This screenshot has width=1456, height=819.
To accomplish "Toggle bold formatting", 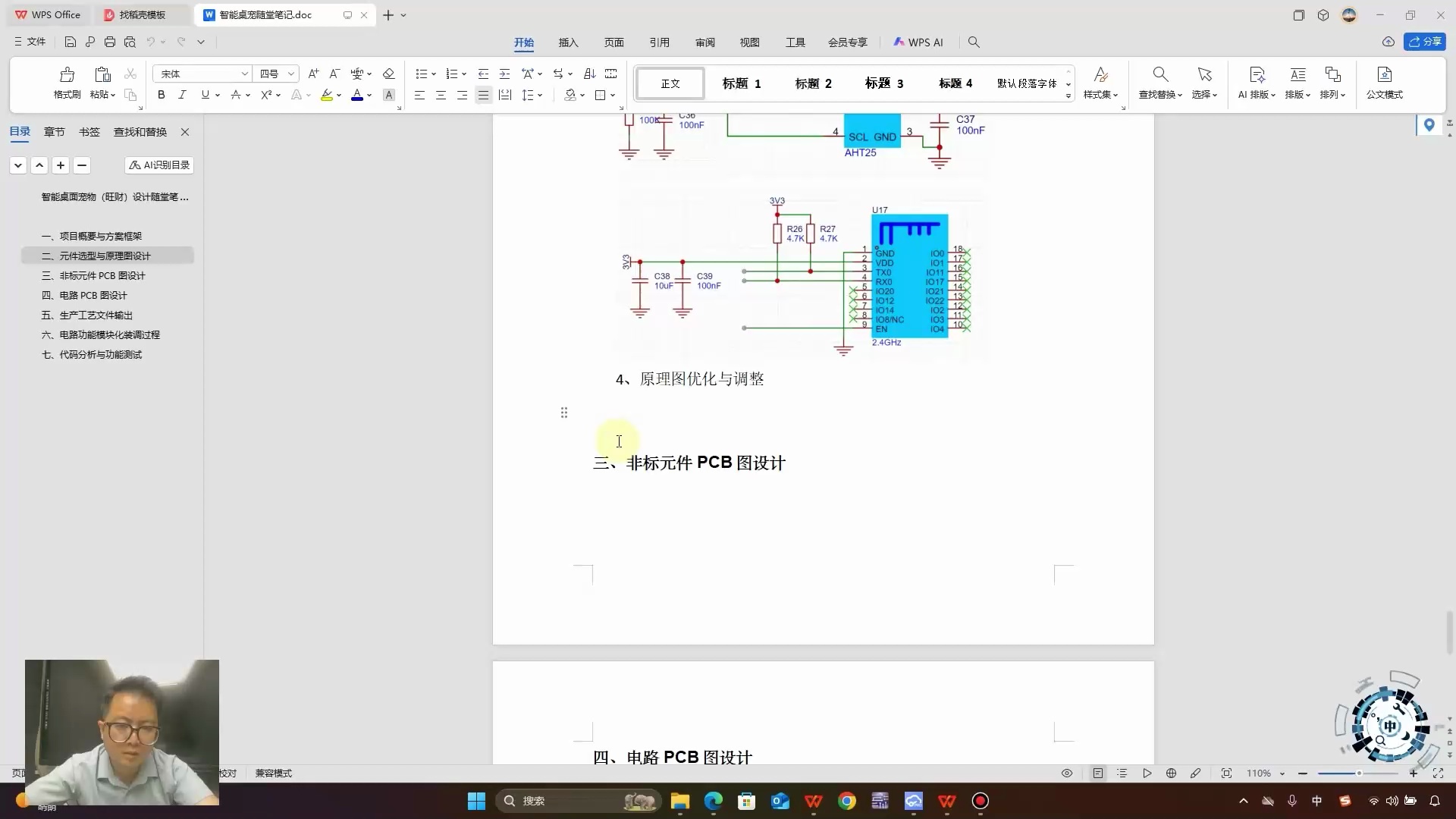I will pyautogui.click(x=161, y=95).
